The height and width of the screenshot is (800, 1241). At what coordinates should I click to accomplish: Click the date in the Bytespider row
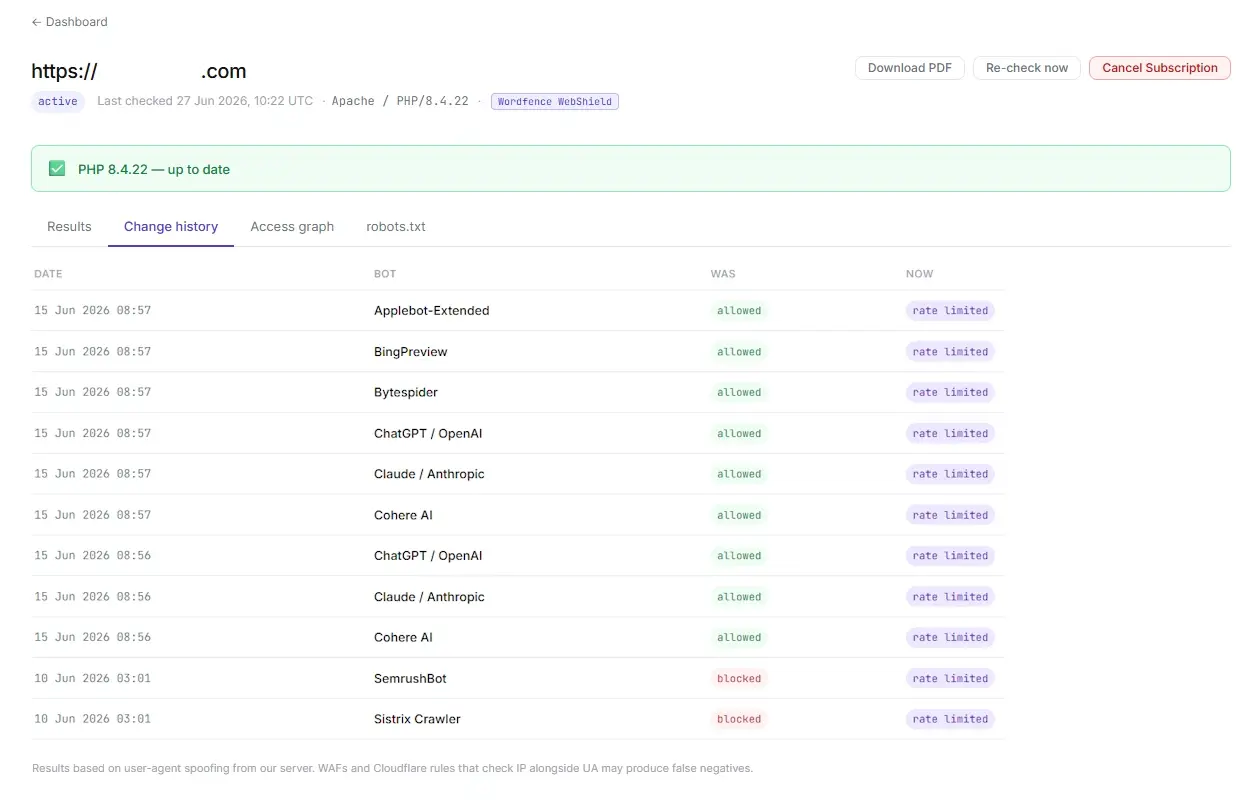point(92,393)
